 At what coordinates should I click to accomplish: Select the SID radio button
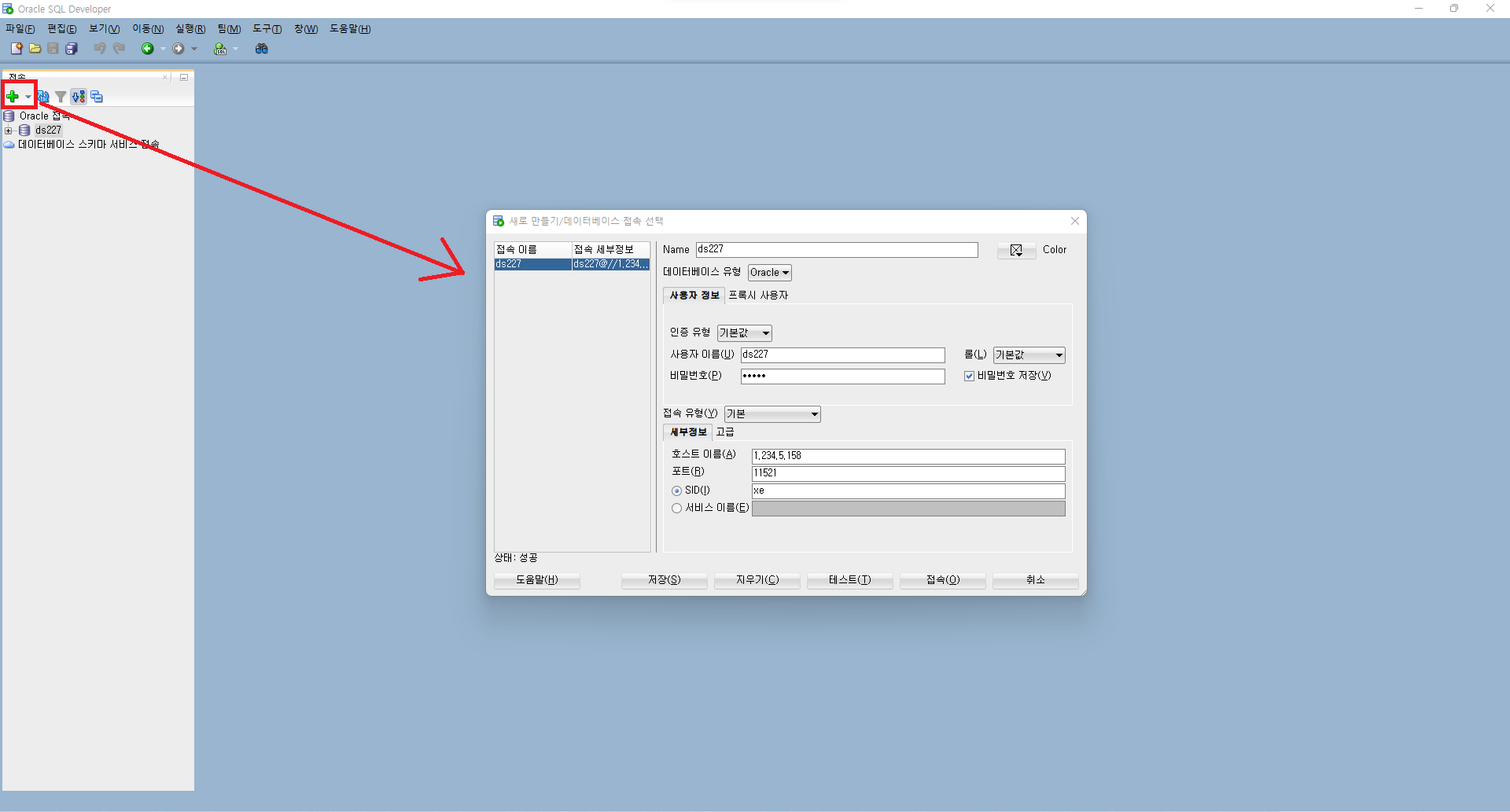click(x=676, y=491)
